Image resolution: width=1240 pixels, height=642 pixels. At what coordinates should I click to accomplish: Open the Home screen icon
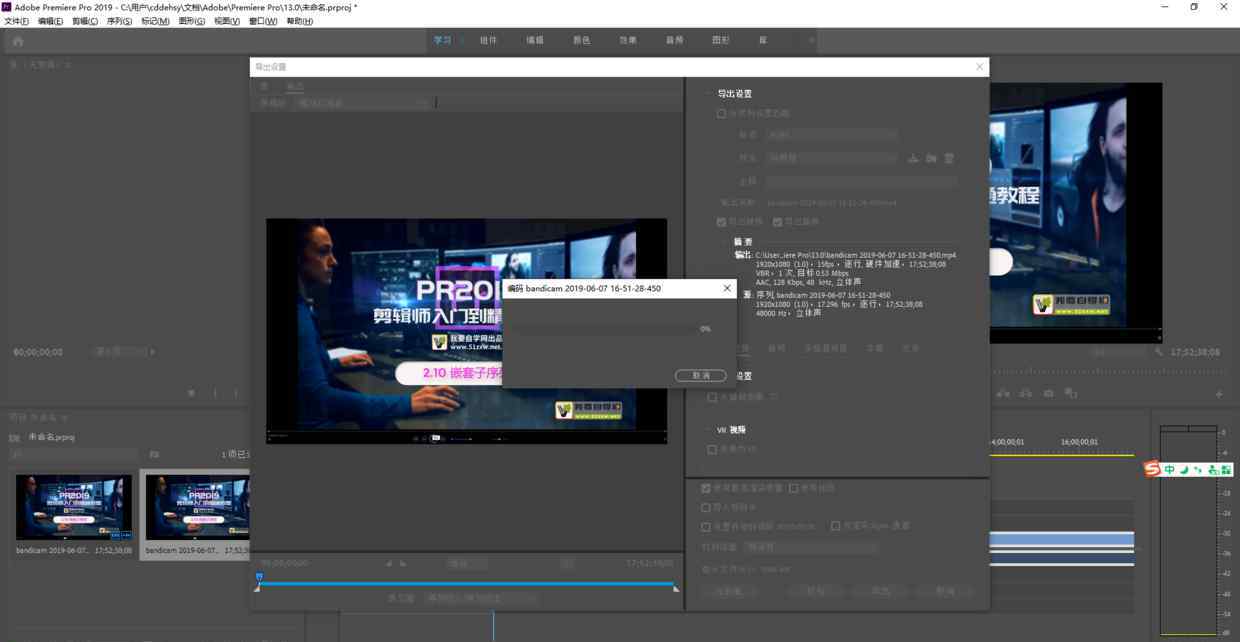pos(18,41)
